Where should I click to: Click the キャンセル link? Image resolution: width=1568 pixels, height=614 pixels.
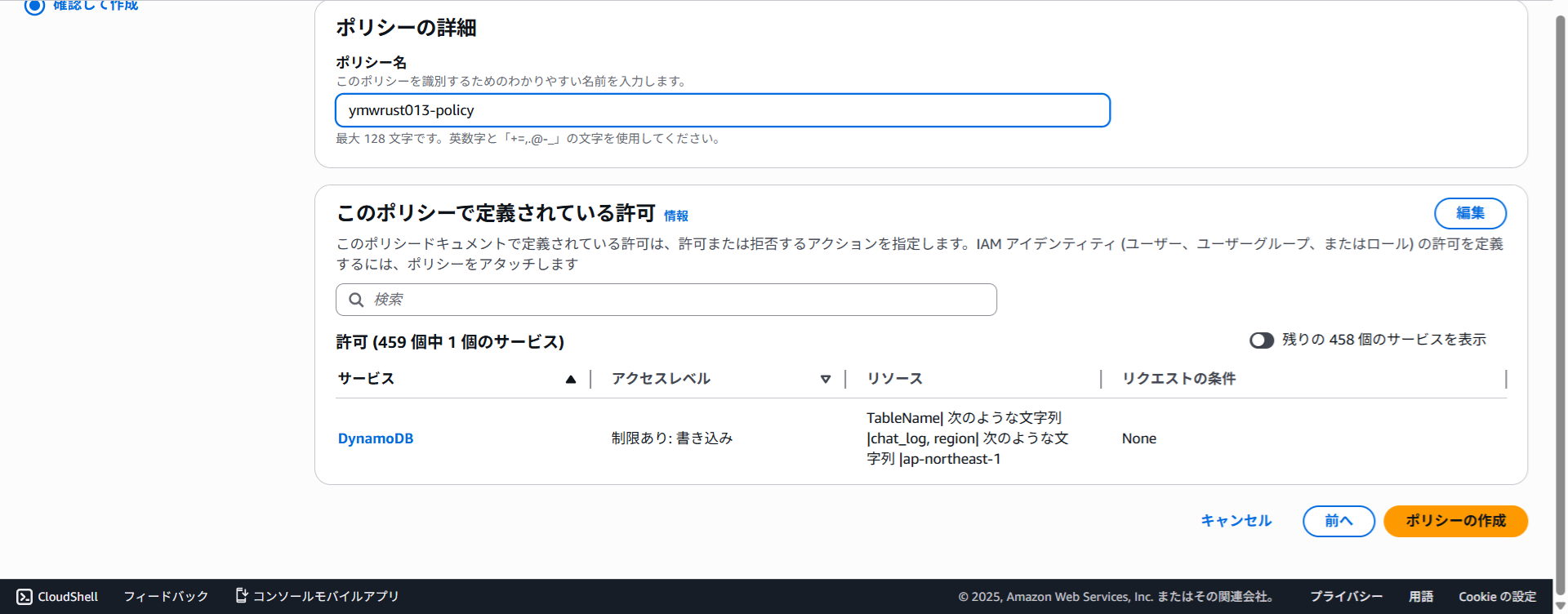[1236, 521]
